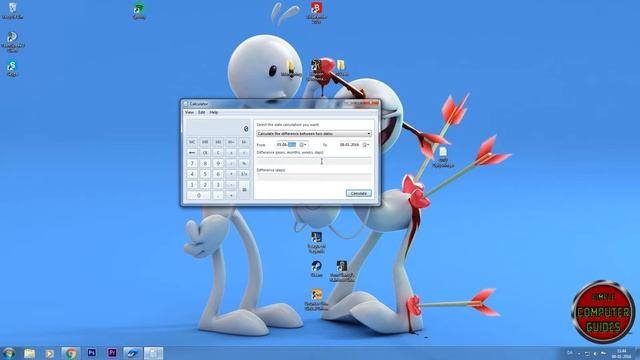Open Photoshop from the taskbar
Image resolution: width=640 pixels, height=360 pixels.
pyautogui.click(x=92, y=353)
